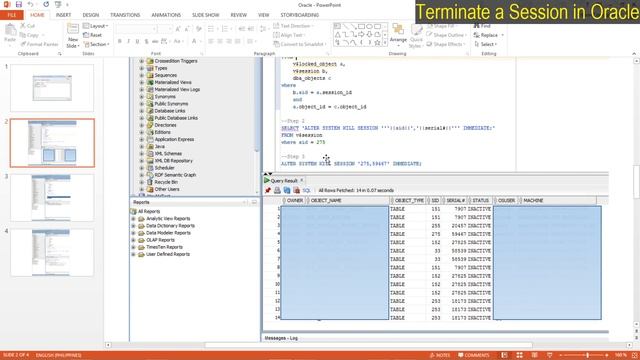Image resolution: width=640 pixels, height=360 pixels.
Task: Increase the list indent level
Action: pos(252,29)
